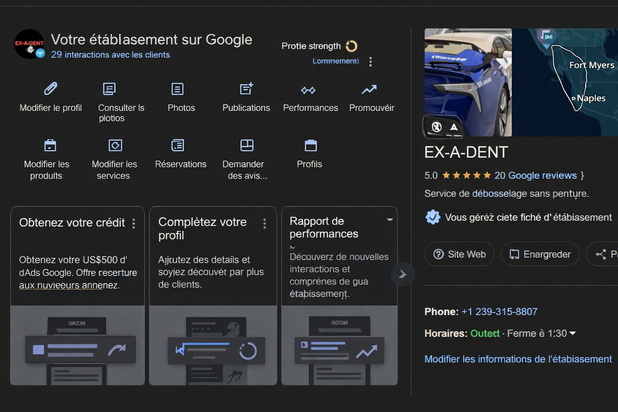Open Modifier les produits shopping icon
The height and width of the screenshot is (412, 618).
pyautogui.click(x=51, y=145)
